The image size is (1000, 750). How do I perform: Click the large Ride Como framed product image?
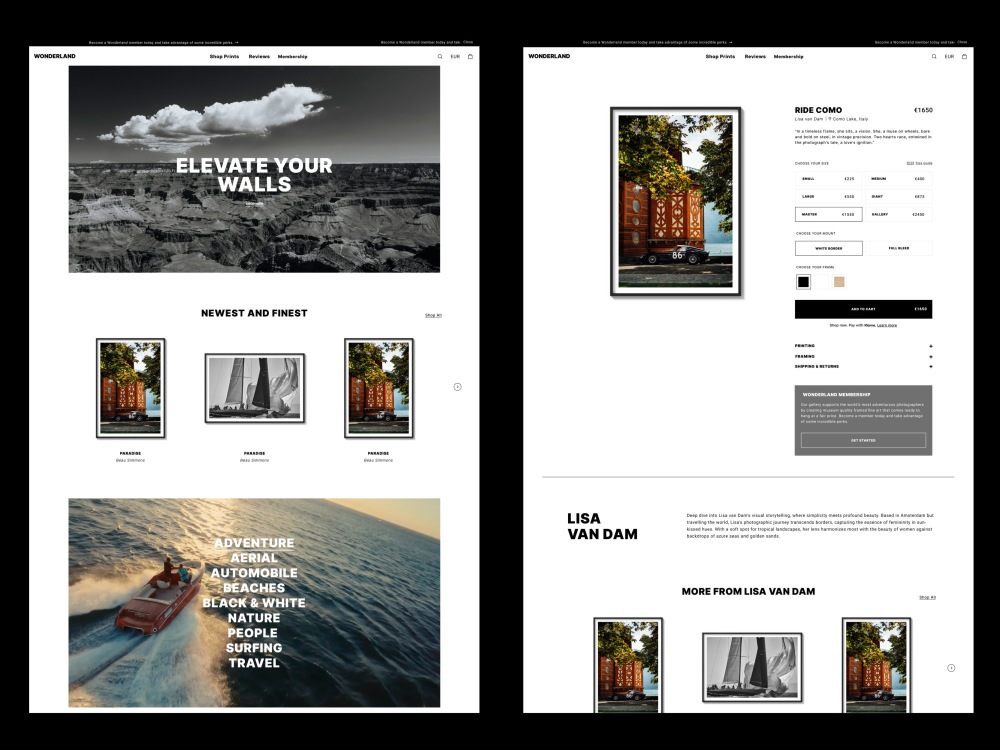(x=676, y=202)
